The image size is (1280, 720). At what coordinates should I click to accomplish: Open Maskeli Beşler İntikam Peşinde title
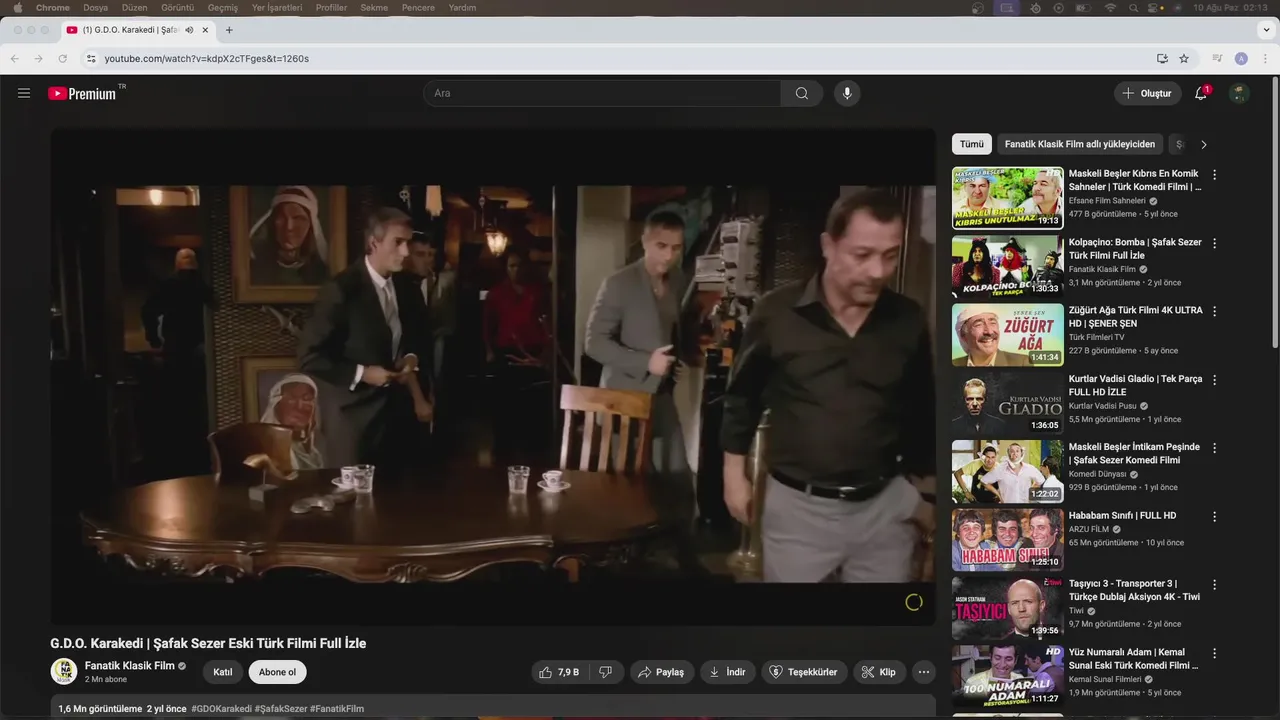point(1134,454)
